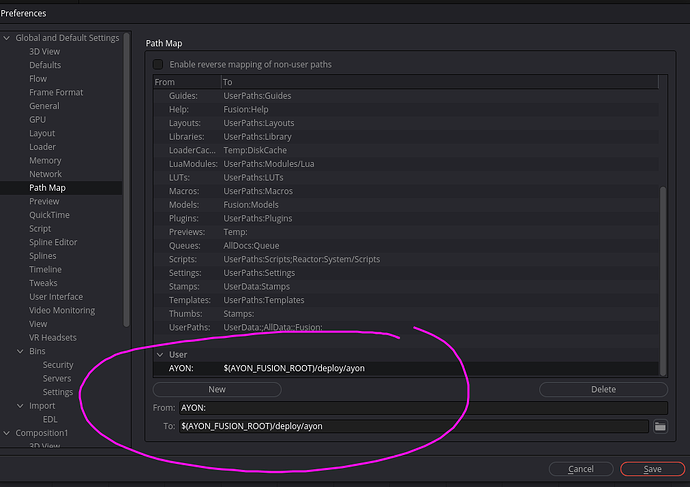Click the folder browse icon beside To field

click(x=660, y=427)
